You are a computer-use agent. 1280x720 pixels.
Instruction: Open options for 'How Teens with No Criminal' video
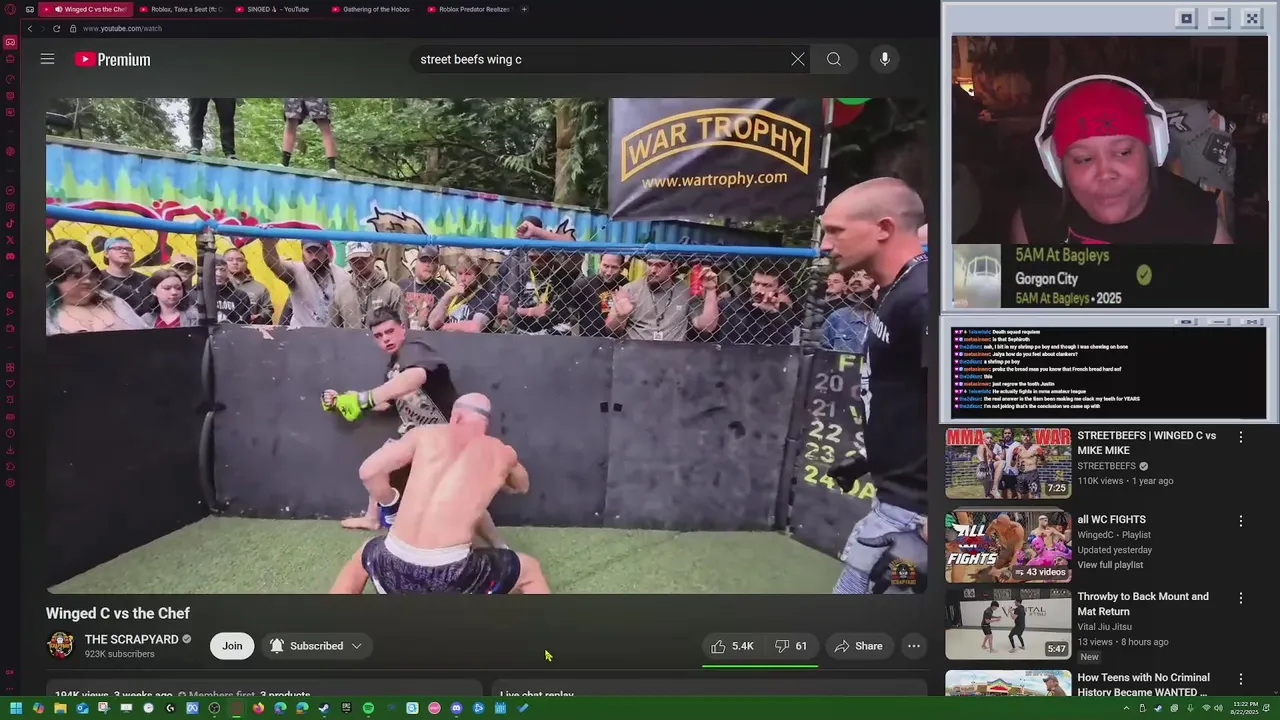pyautogui.click(x=1241, y=679)
